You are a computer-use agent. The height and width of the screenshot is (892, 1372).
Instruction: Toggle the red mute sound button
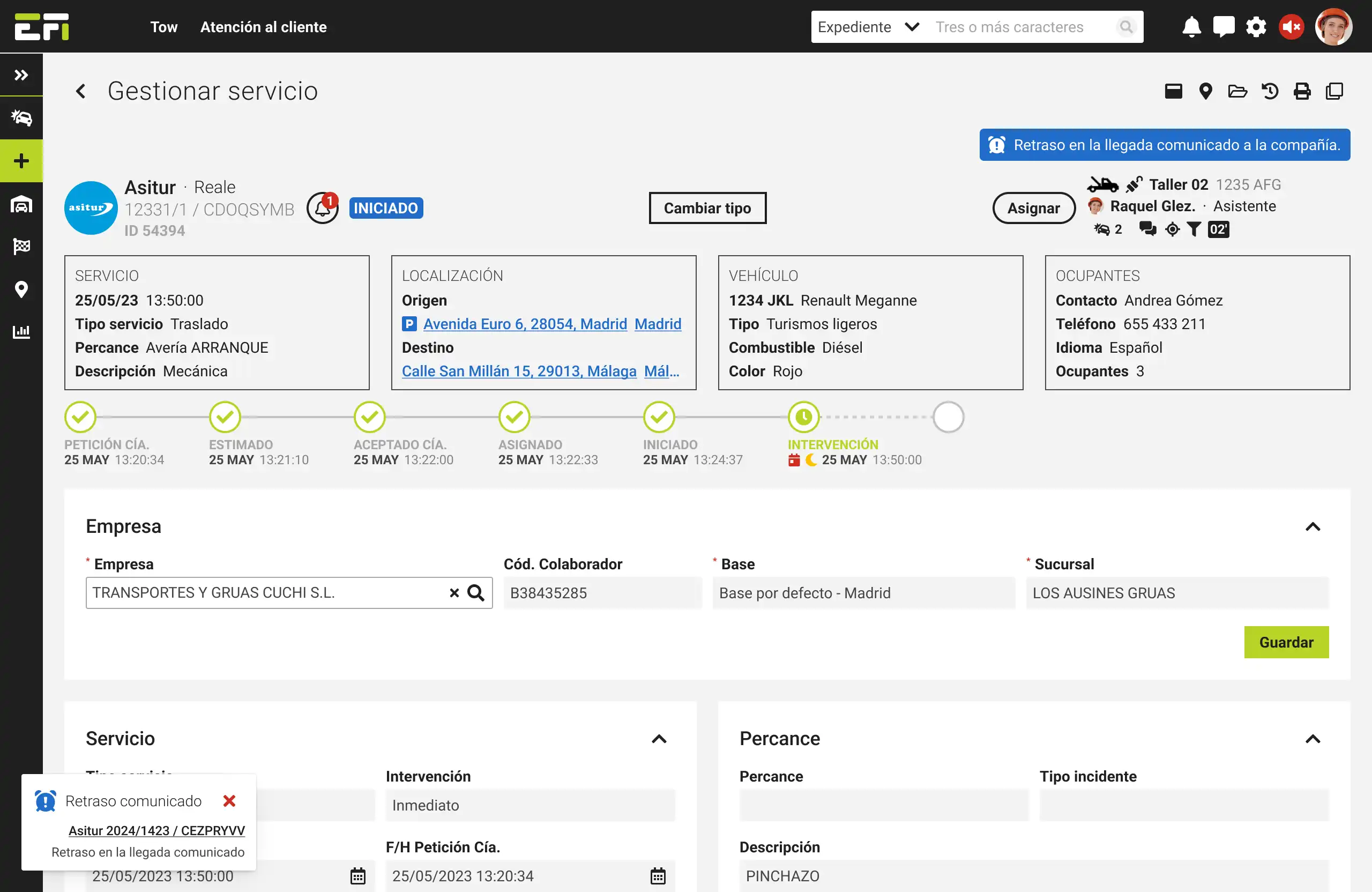tap(1291, 27)
